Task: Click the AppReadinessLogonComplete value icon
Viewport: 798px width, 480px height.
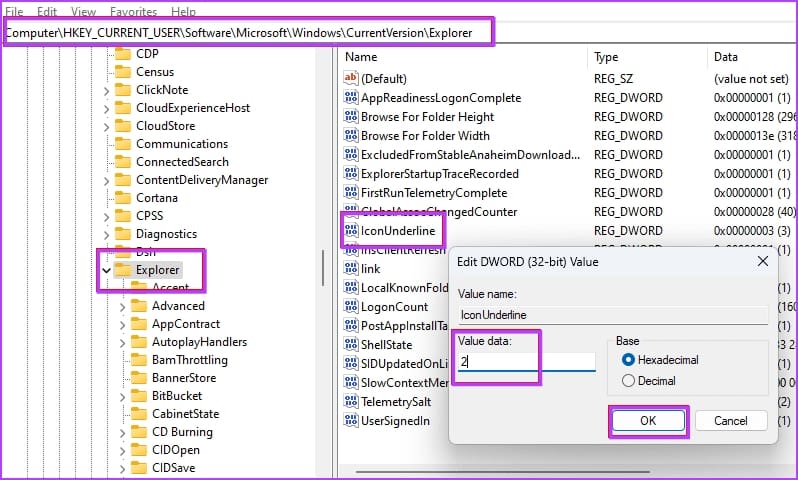Action: (351, 98)
